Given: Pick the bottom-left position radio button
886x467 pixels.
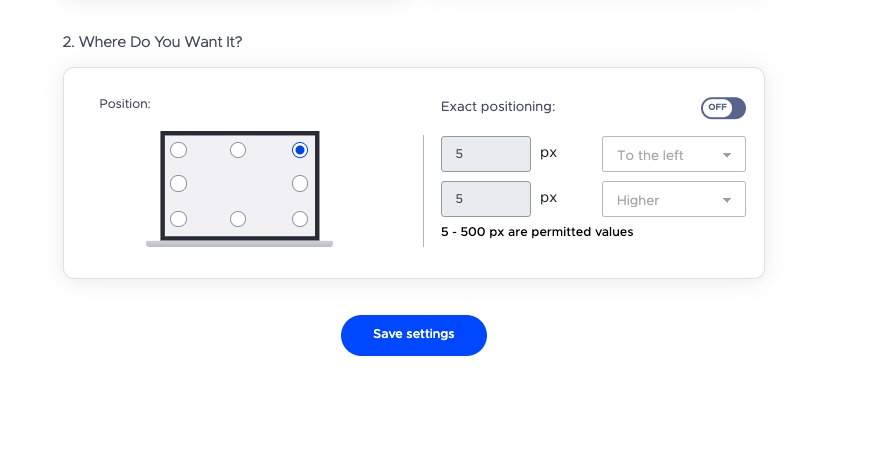Looking at the screenshot, I should [x=178, y=219].
